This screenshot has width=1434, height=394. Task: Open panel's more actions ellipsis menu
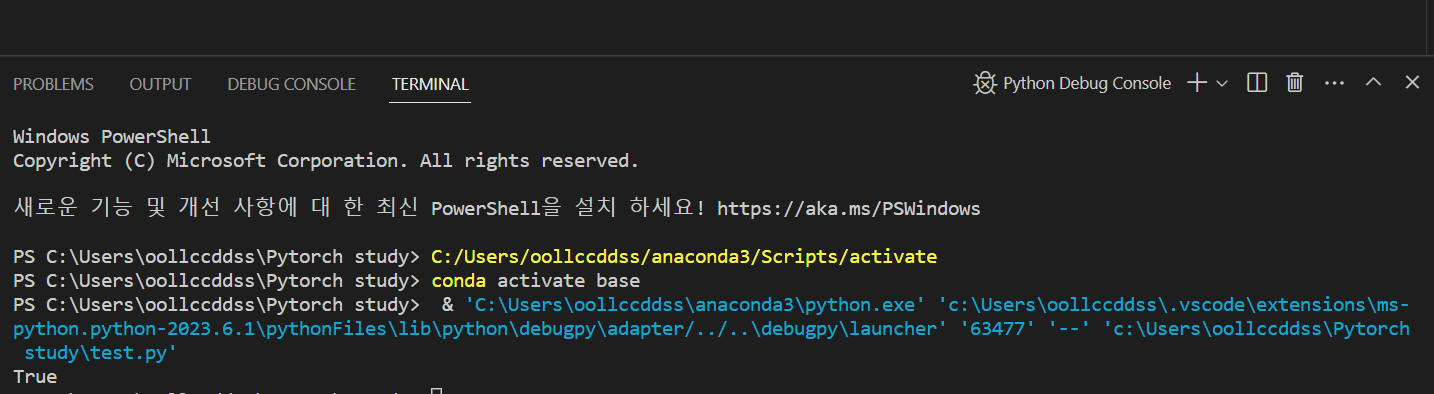pos(1334,84)
